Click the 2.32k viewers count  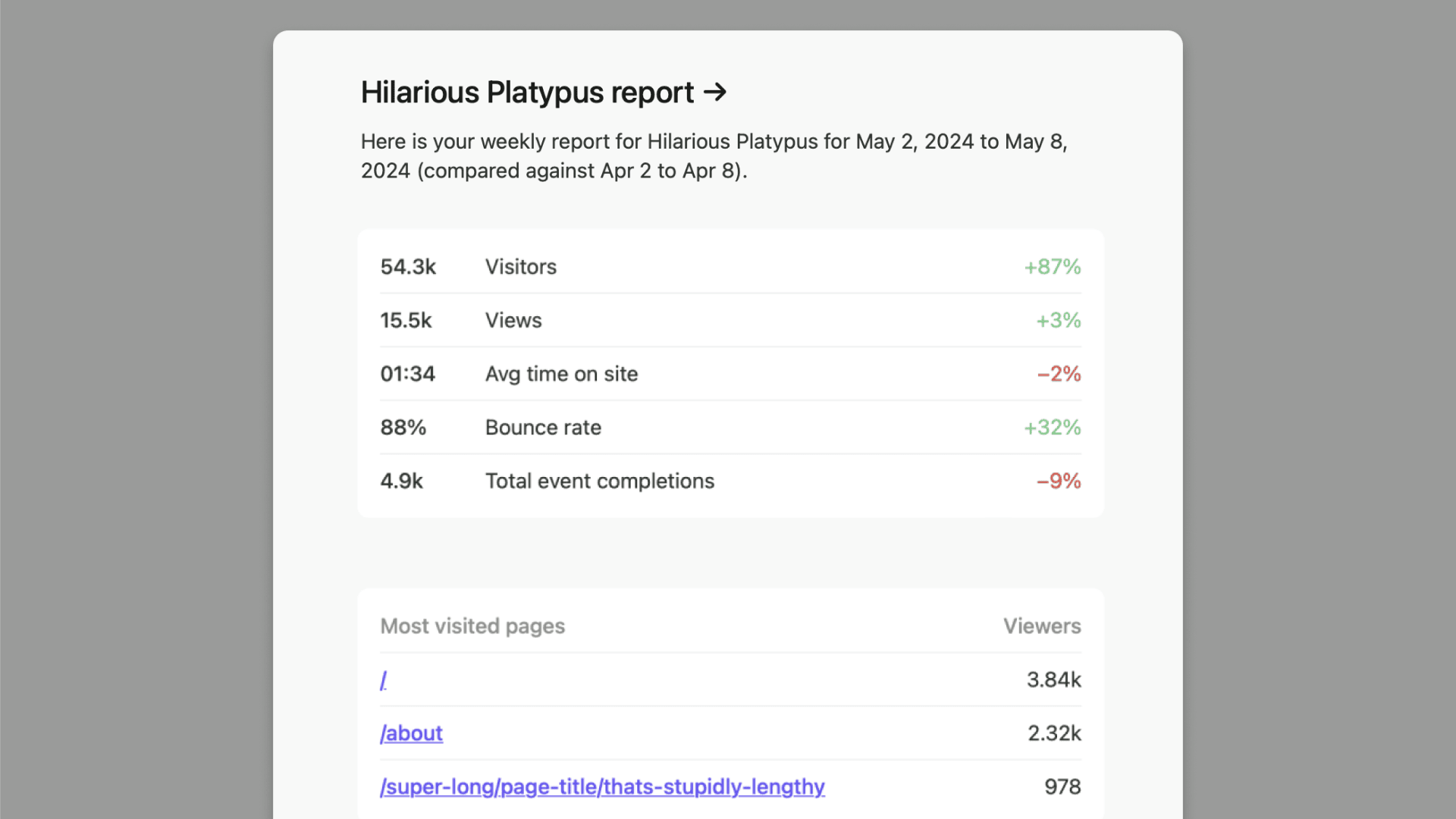pyautogui.click(x=1055, y=733)
